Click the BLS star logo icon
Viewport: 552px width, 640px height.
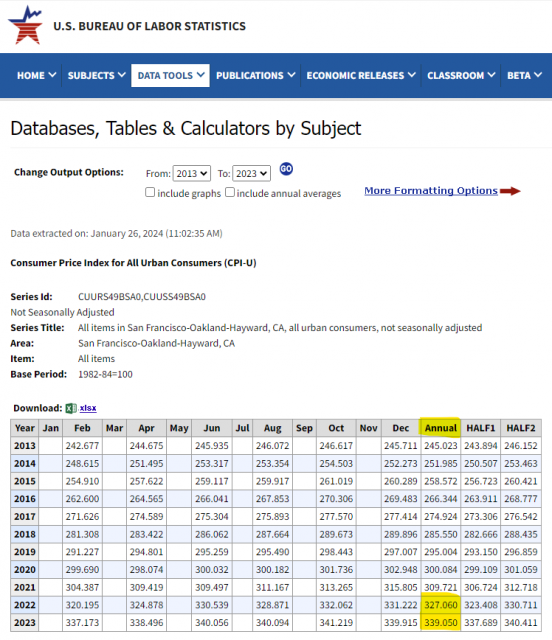[25, 25]
